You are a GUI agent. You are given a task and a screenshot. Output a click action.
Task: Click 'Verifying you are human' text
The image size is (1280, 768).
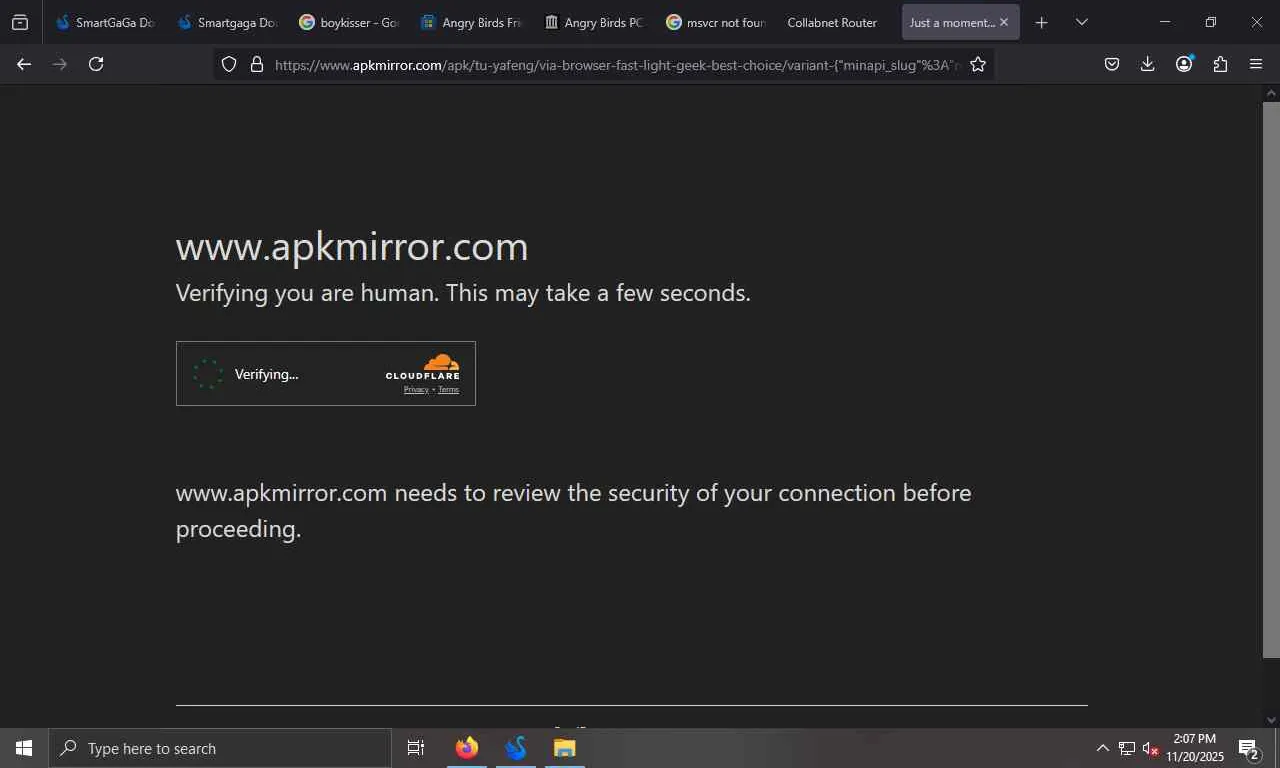(x=463, y=293)
